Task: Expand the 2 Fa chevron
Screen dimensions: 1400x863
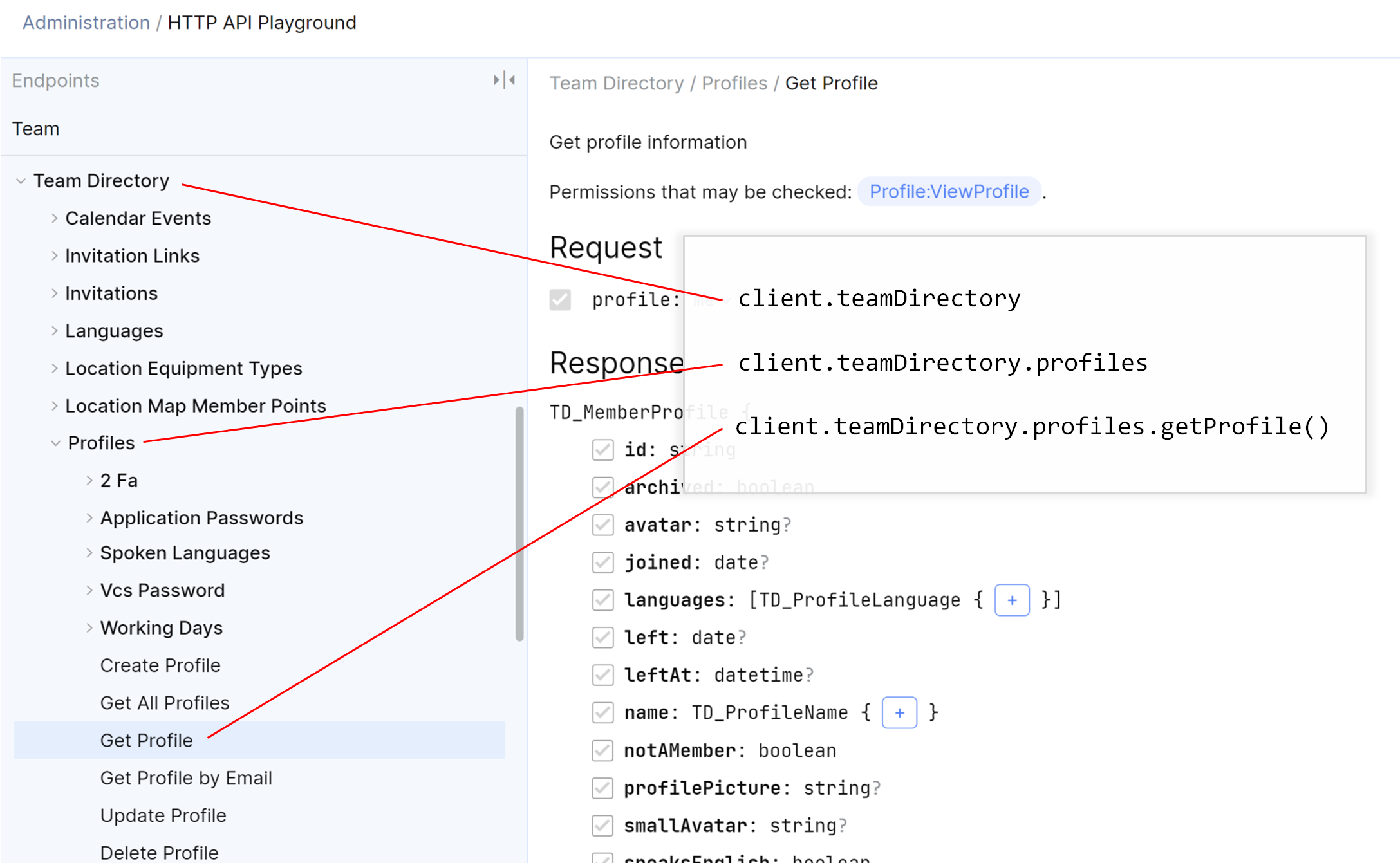Action: 89,480
